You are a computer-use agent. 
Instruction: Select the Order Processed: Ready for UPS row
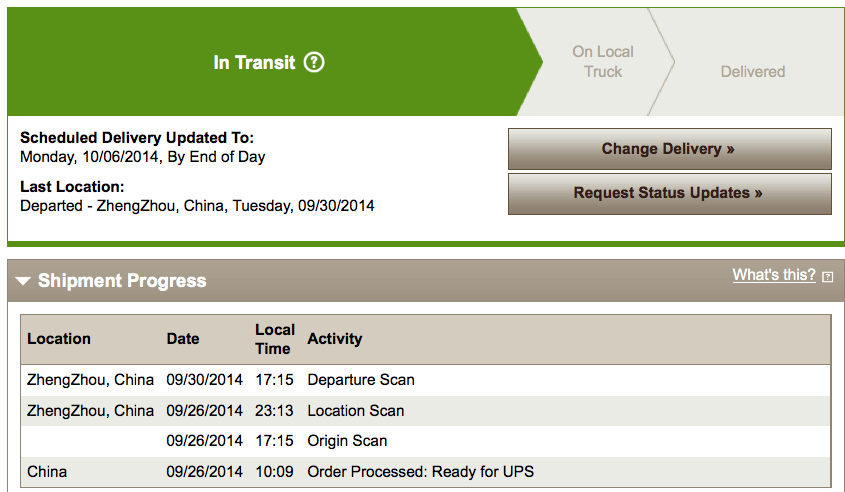(425, 472)
